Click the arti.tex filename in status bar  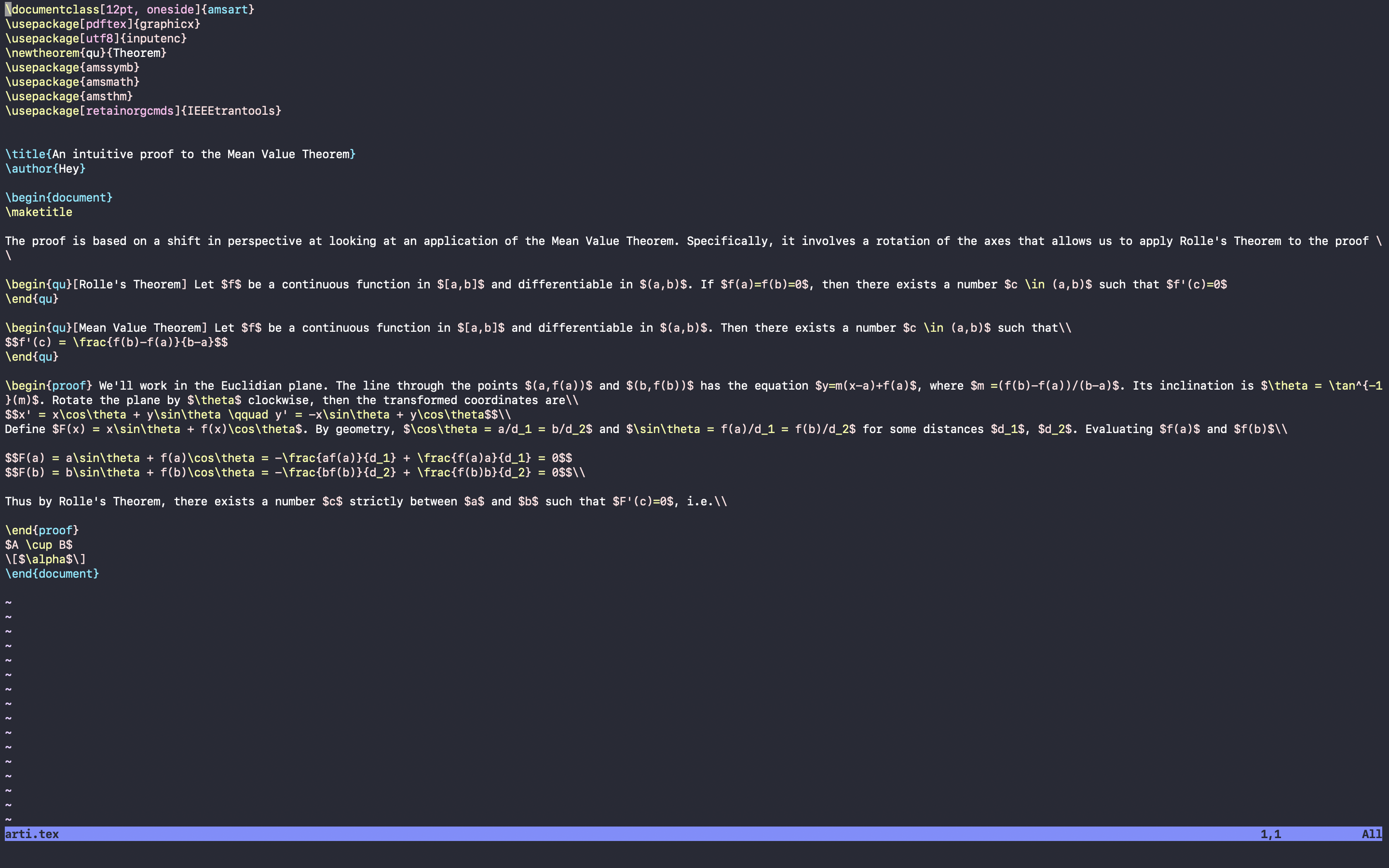pos(31,834)
